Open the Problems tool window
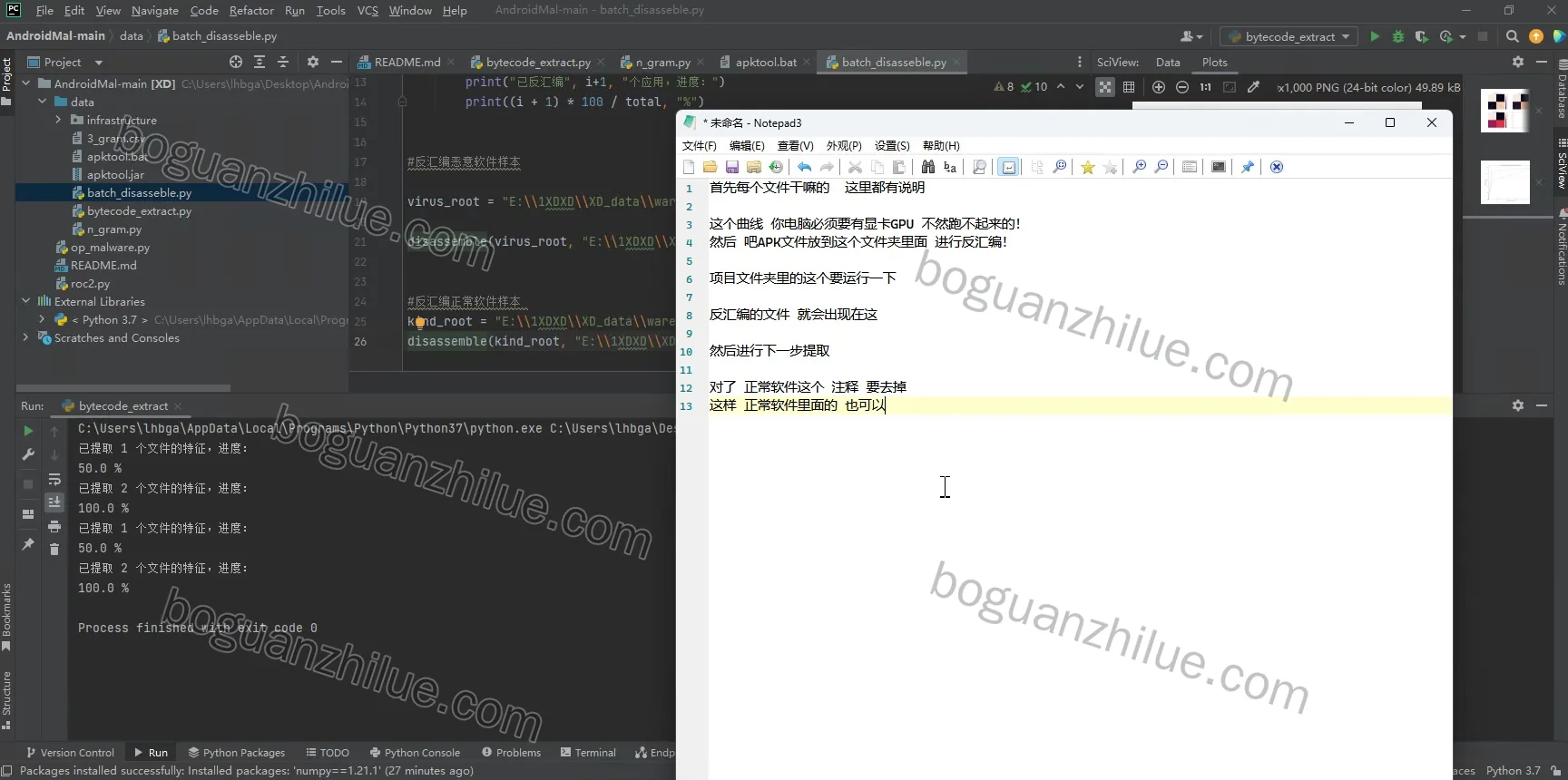 512,753
